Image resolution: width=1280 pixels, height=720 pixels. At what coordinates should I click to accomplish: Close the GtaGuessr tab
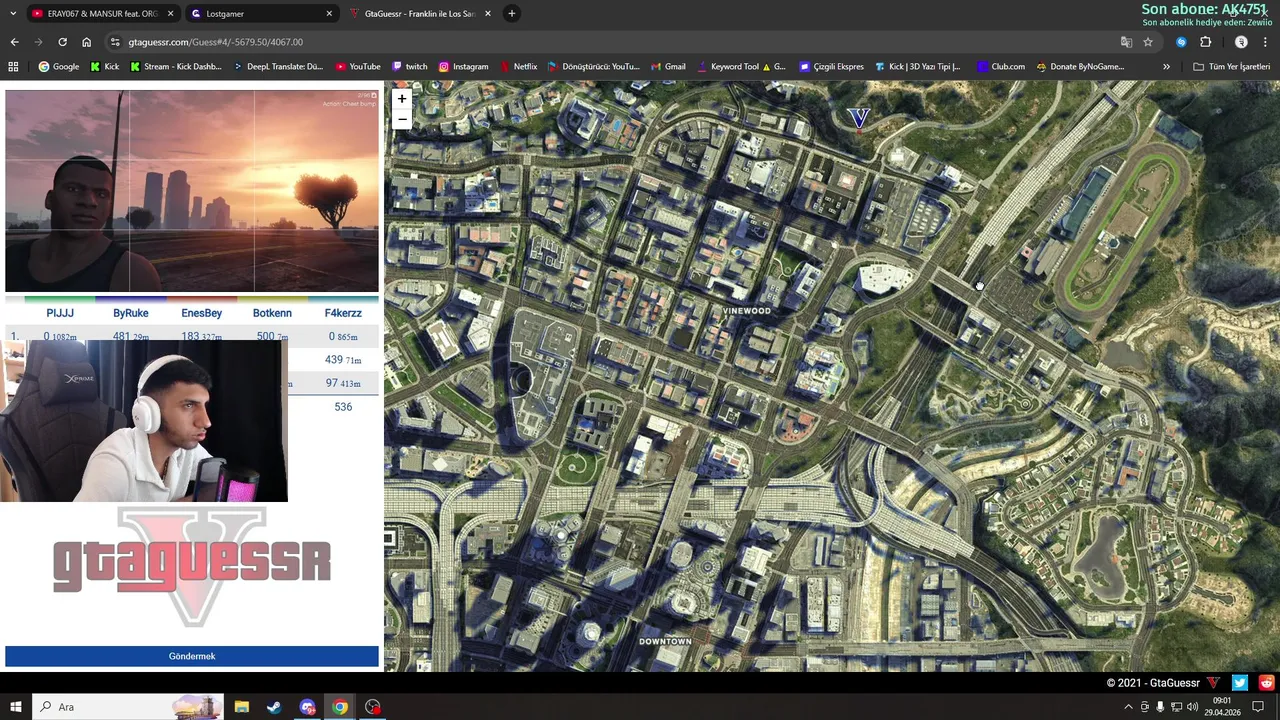click(x=487, y=14)
